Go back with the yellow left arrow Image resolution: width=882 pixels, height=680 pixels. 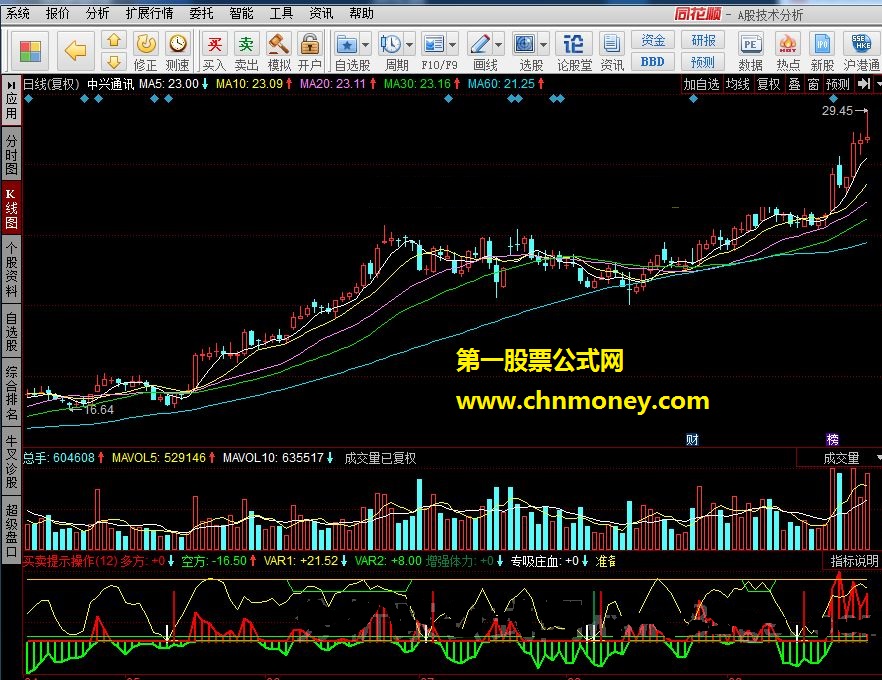[75, 51]
